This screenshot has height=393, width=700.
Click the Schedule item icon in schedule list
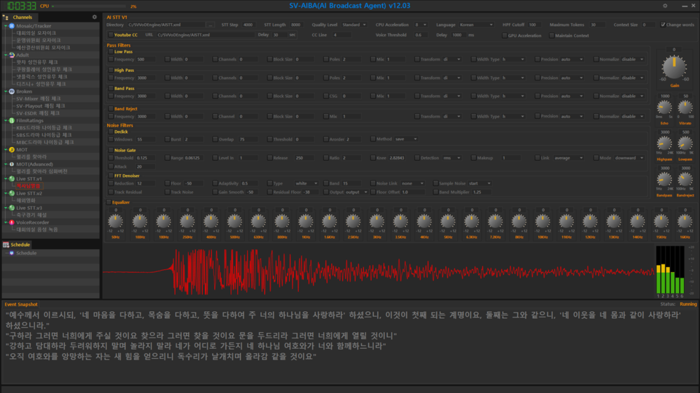12,253
